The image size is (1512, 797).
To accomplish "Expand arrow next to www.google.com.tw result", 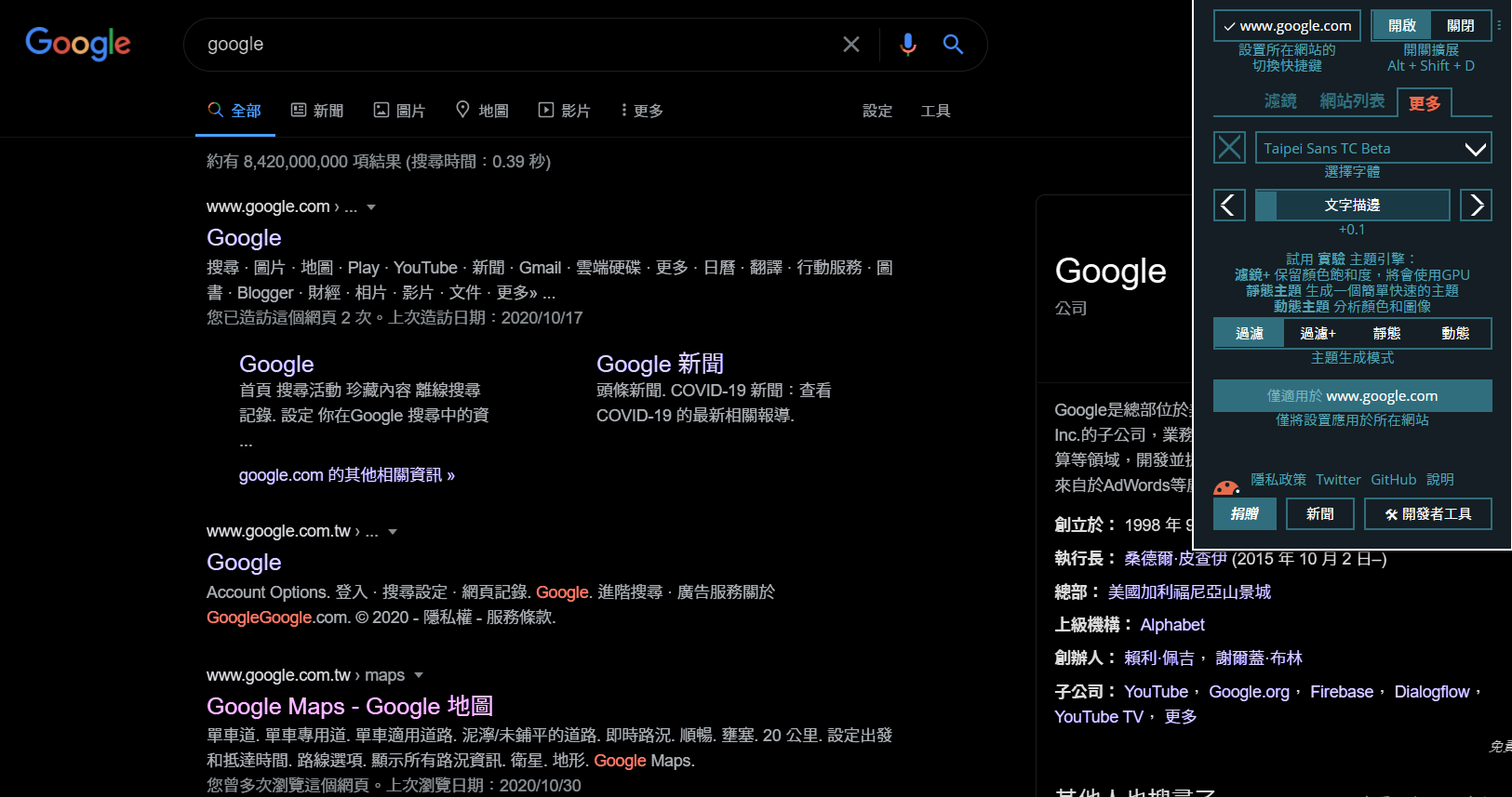I will pyautogui.click(x=393, y=532).
